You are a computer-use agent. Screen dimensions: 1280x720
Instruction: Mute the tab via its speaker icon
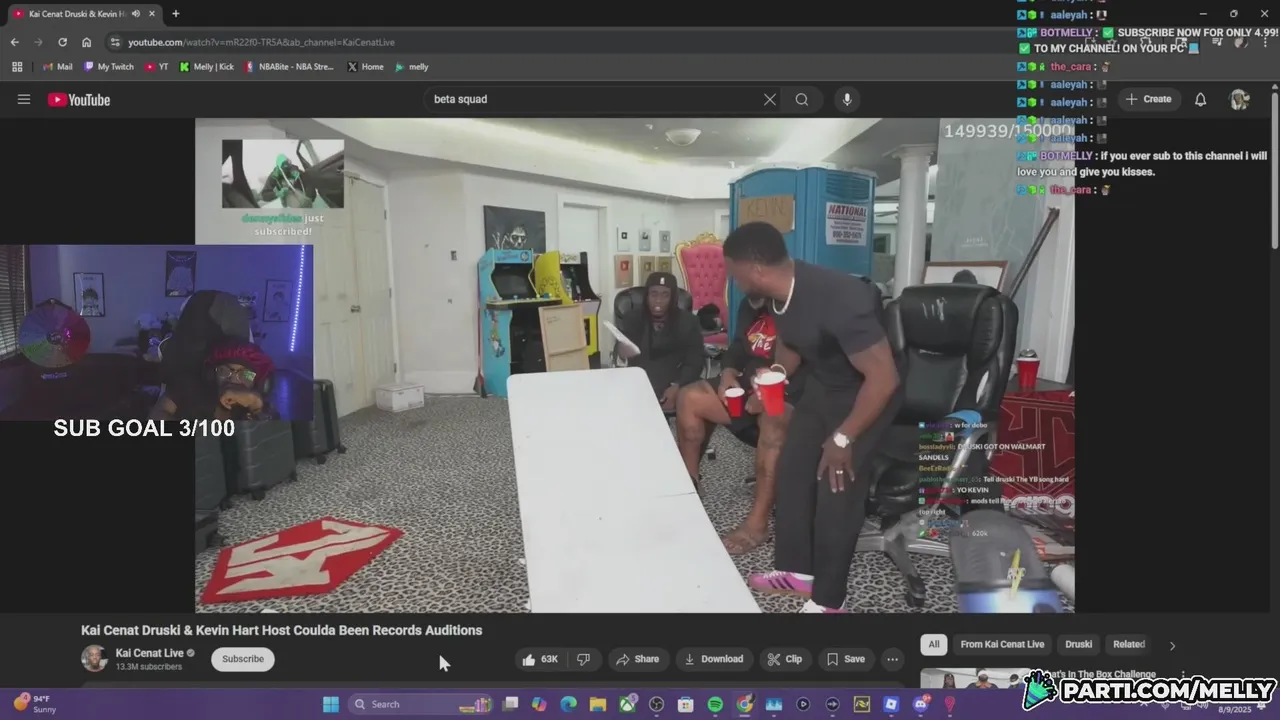[136, 14]
